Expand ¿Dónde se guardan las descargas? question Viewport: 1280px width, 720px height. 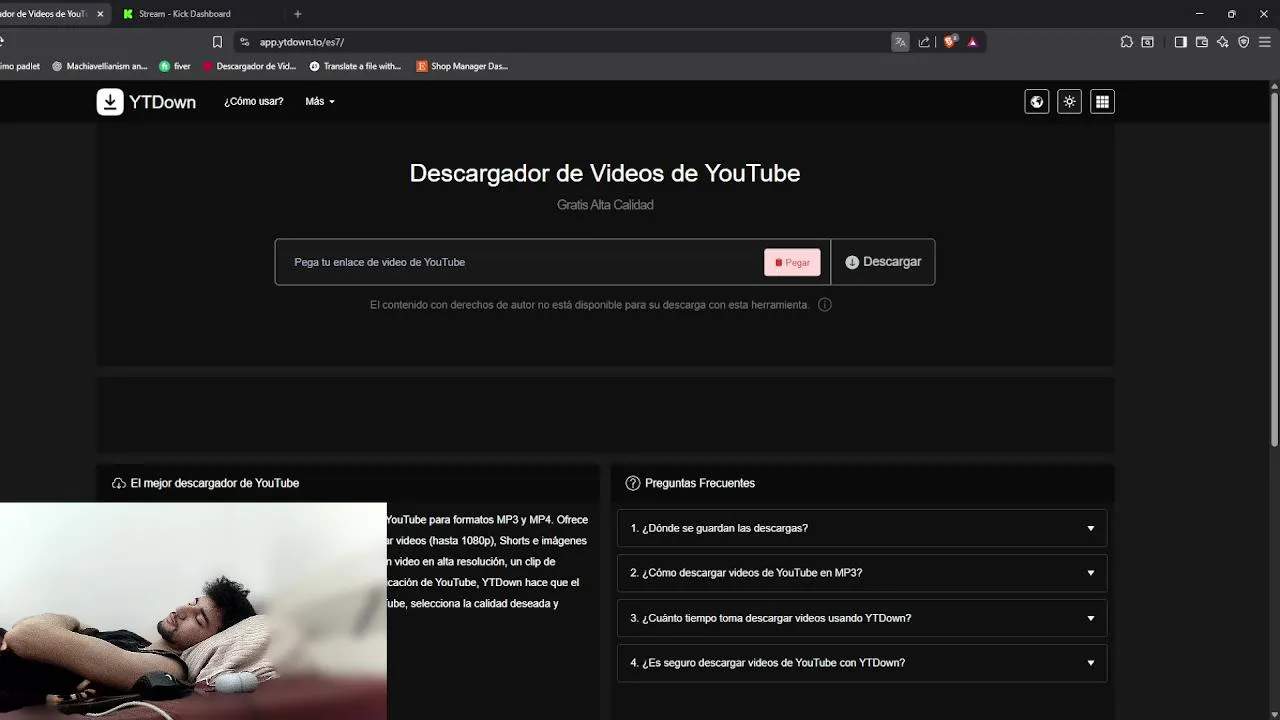[862, 528]
